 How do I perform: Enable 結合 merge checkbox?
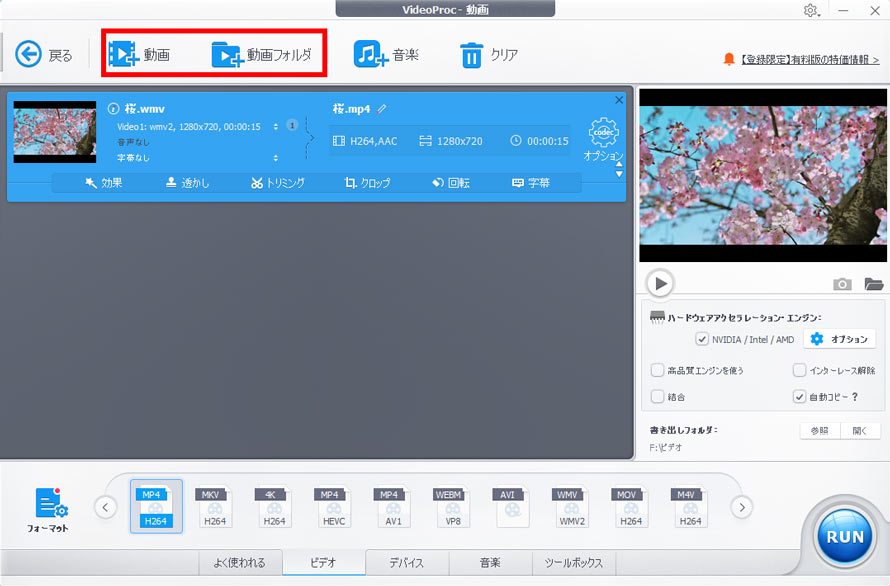point(657,396)
